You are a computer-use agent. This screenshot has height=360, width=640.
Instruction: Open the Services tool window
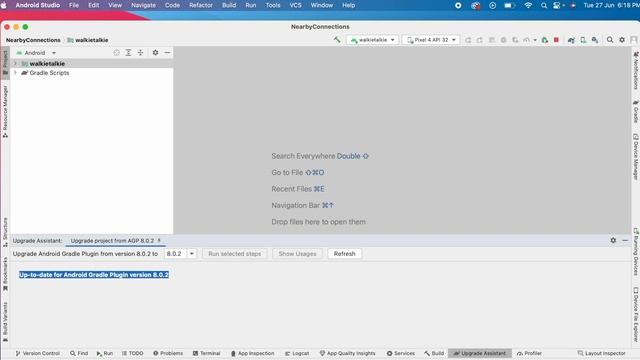401,353
